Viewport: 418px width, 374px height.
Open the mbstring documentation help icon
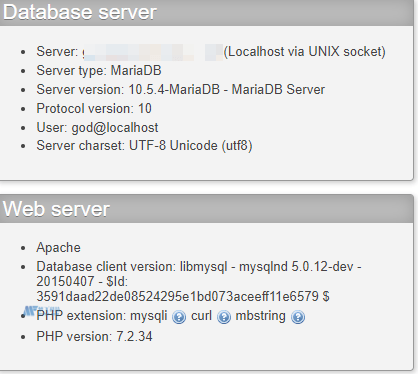click(x=298, y=317)
